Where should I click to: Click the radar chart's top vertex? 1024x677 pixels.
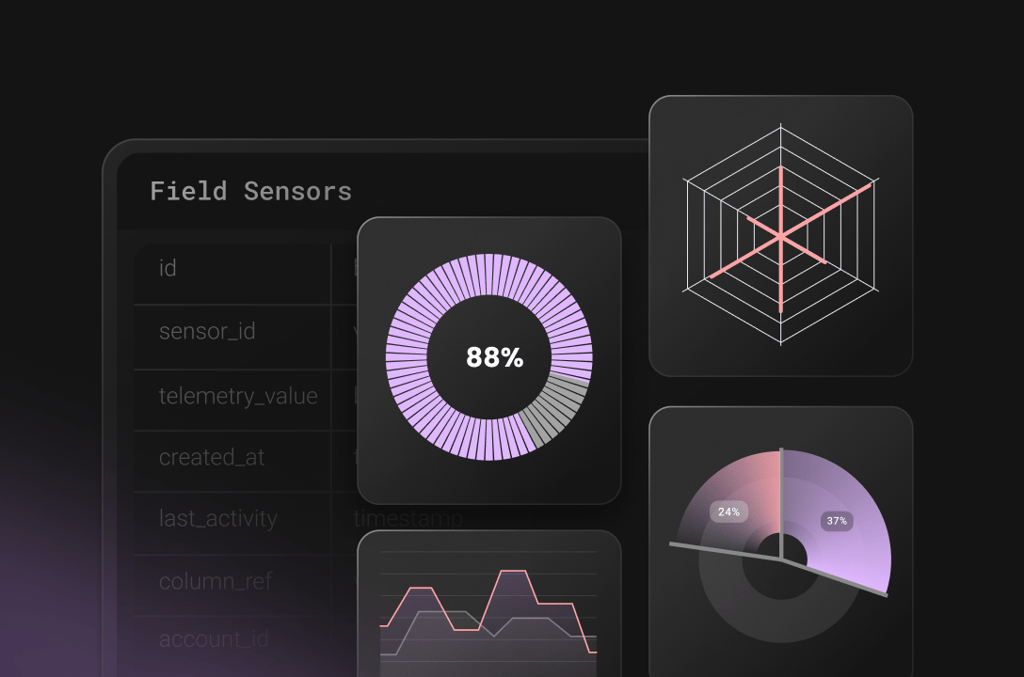tap(780, 126)
